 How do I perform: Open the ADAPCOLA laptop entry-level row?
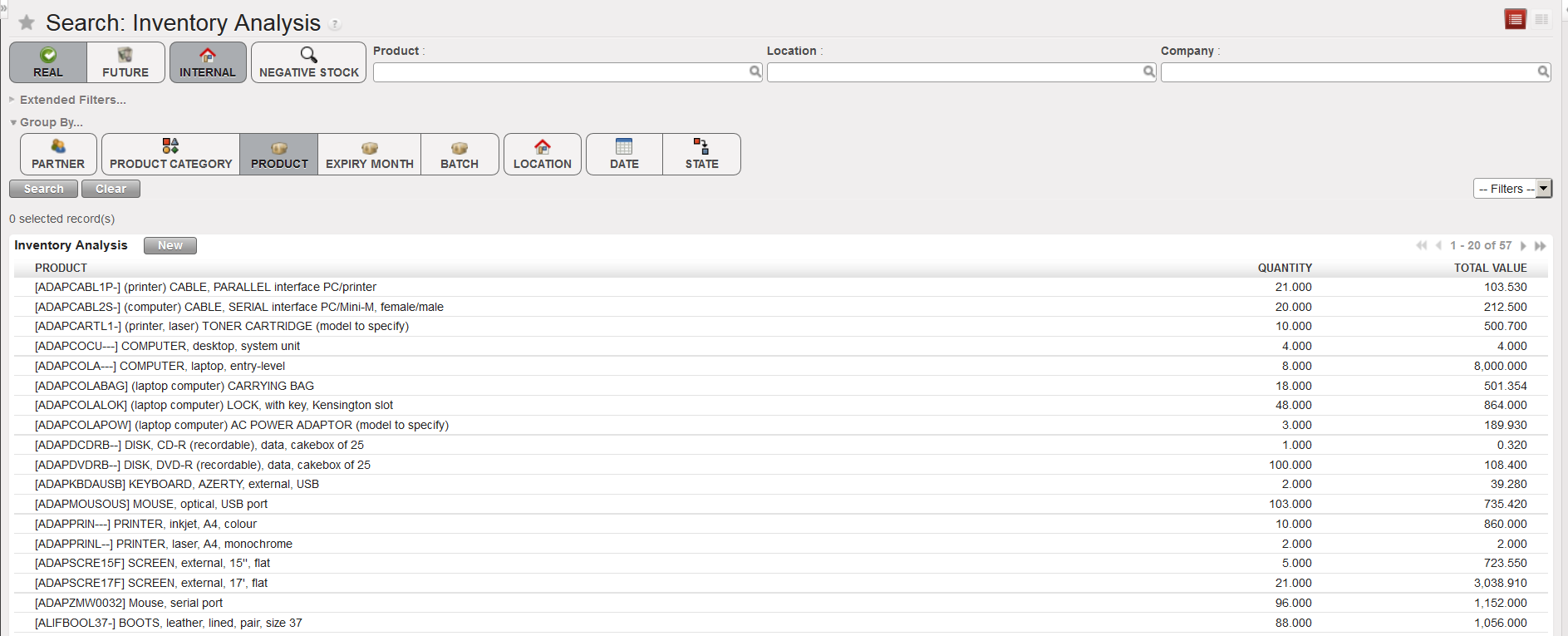160,366
